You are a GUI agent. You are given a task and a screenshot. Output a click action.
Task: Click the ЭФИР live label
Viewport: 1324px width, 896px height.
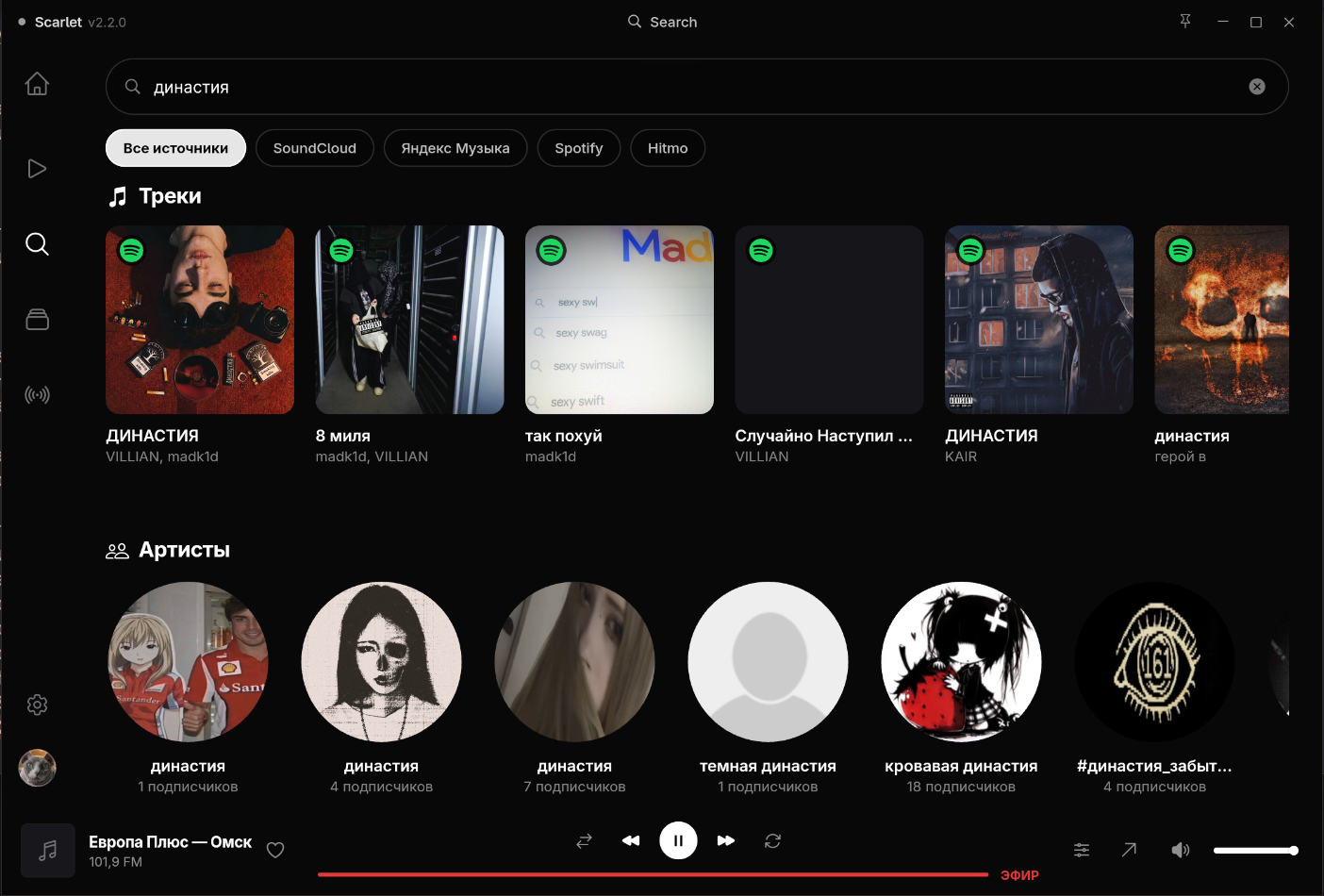(1019, 875)
